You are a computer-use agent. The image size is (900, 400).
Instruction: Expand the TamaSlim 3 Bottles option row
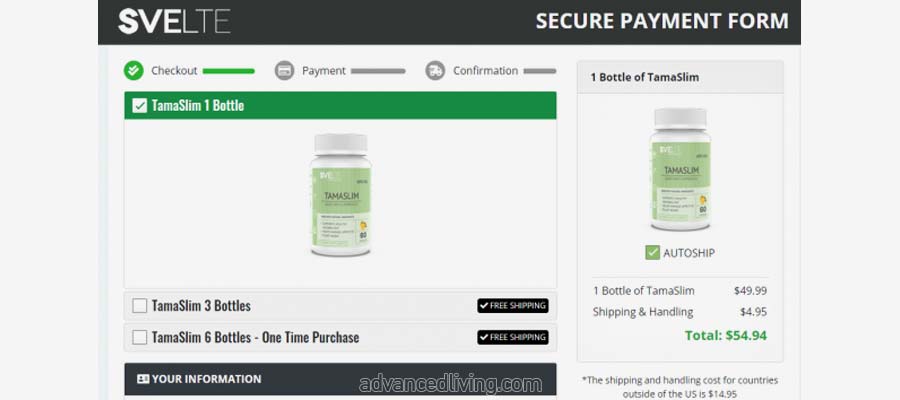point(340,306)
